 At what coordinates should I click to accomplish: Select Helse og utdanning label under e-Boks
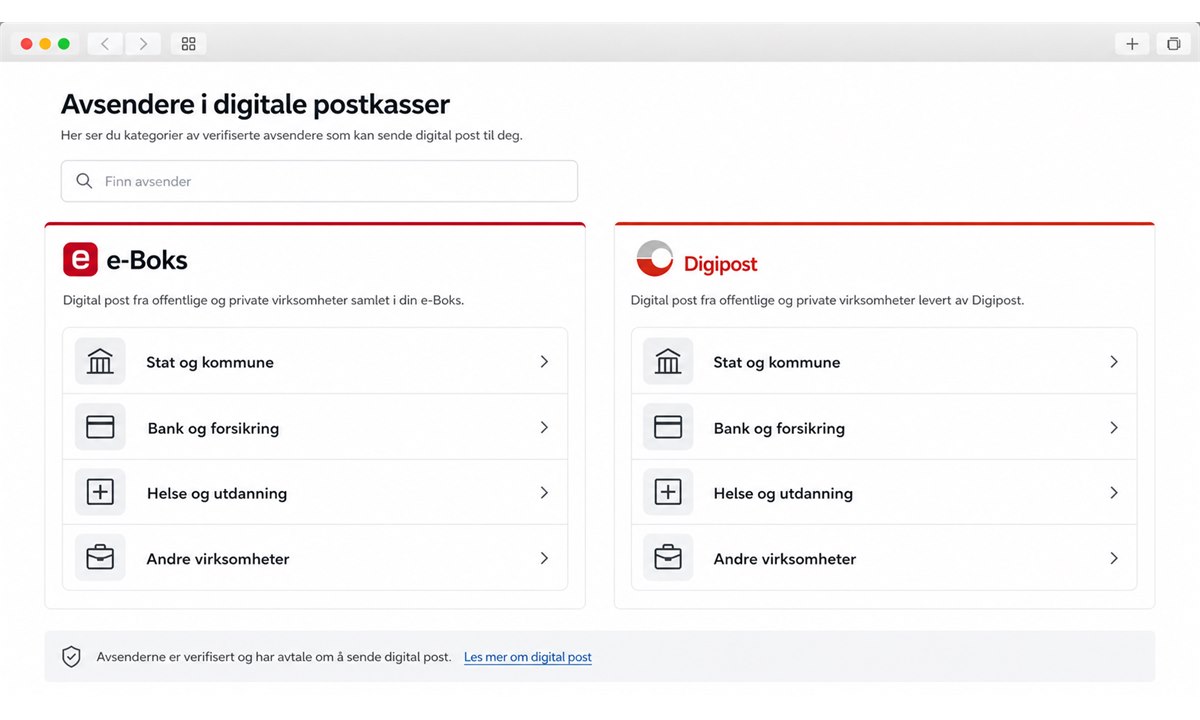217,493
